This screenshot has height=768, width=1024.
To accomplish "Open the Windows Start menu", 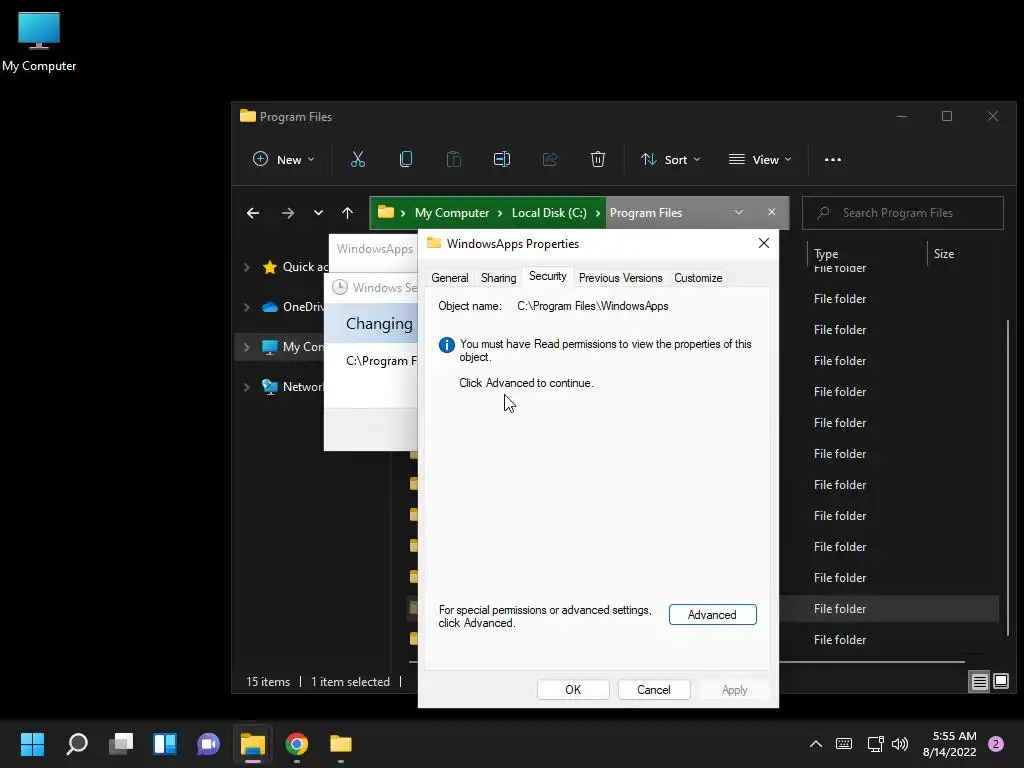I will tap(32, 744).
